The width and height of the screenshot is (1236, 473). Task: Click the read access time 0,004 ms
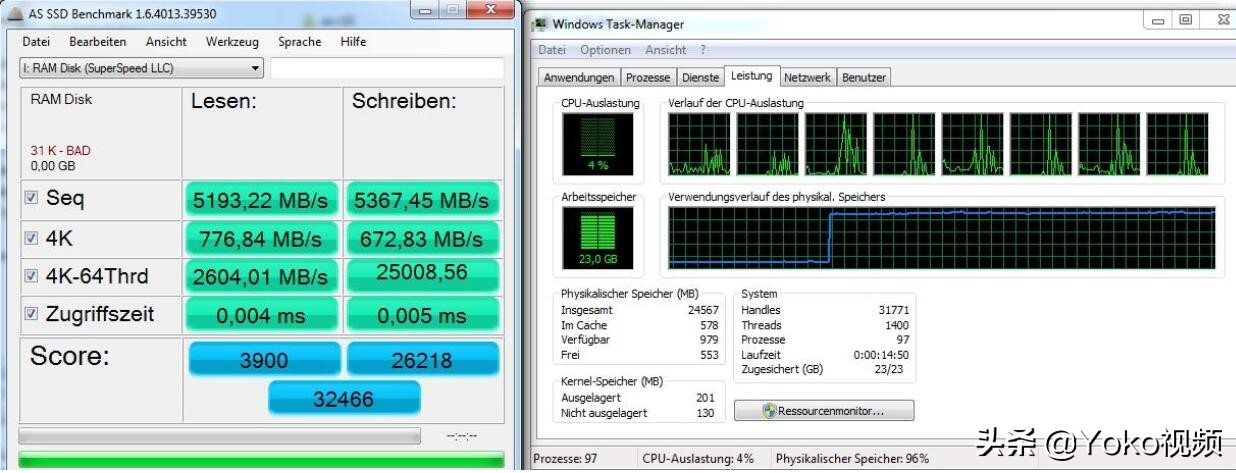click(x=260, y=315)
